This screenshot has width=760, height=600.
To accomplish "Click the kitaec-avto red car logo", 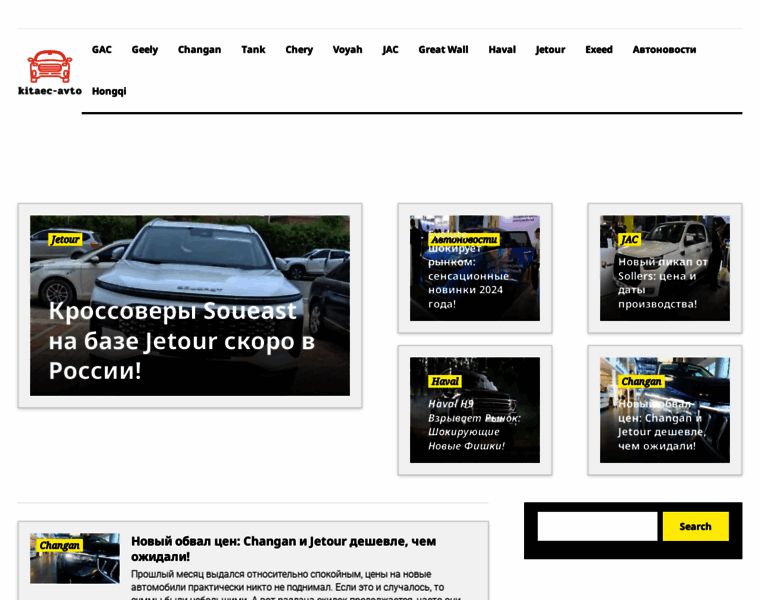I will (x=50, y=66).
